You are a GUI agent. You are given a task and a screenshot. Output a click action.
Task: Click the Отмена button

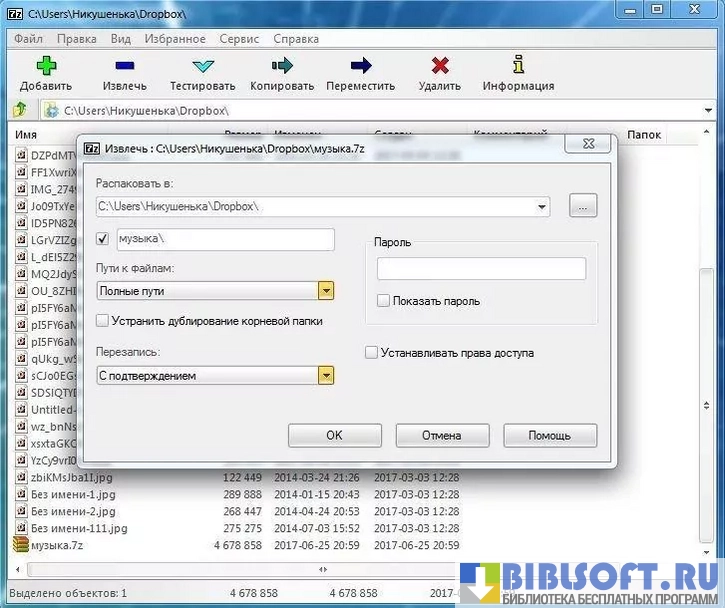point(442,435)
